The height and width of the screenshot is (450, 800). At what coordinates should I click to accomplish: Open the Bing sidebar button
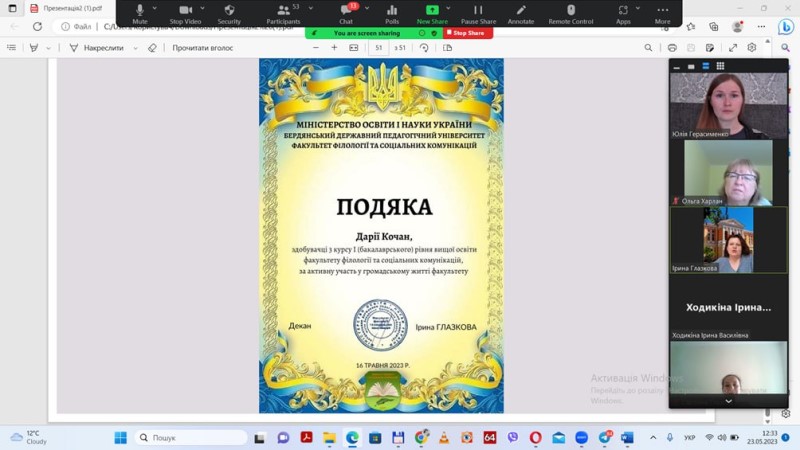(786, 27)
